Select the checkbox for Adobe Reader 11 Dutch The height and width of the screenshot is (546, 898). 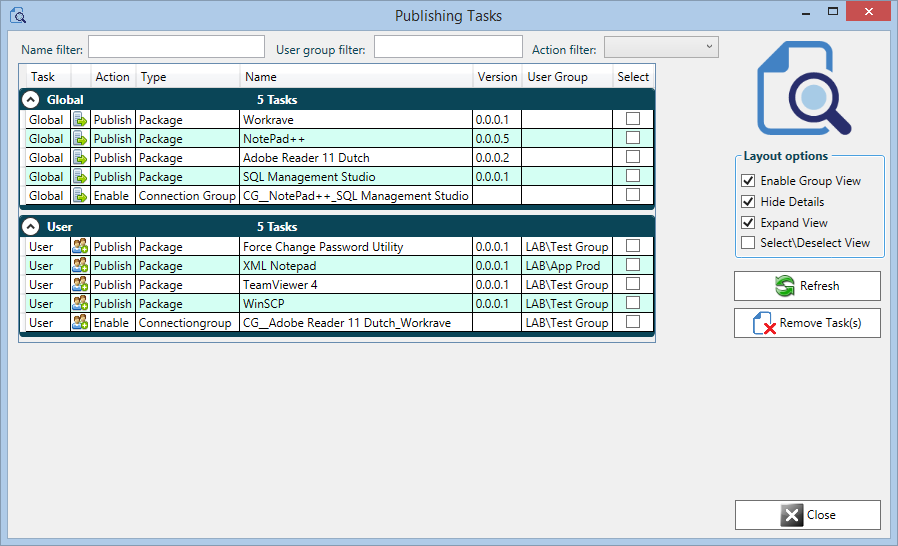pos(633,158)
